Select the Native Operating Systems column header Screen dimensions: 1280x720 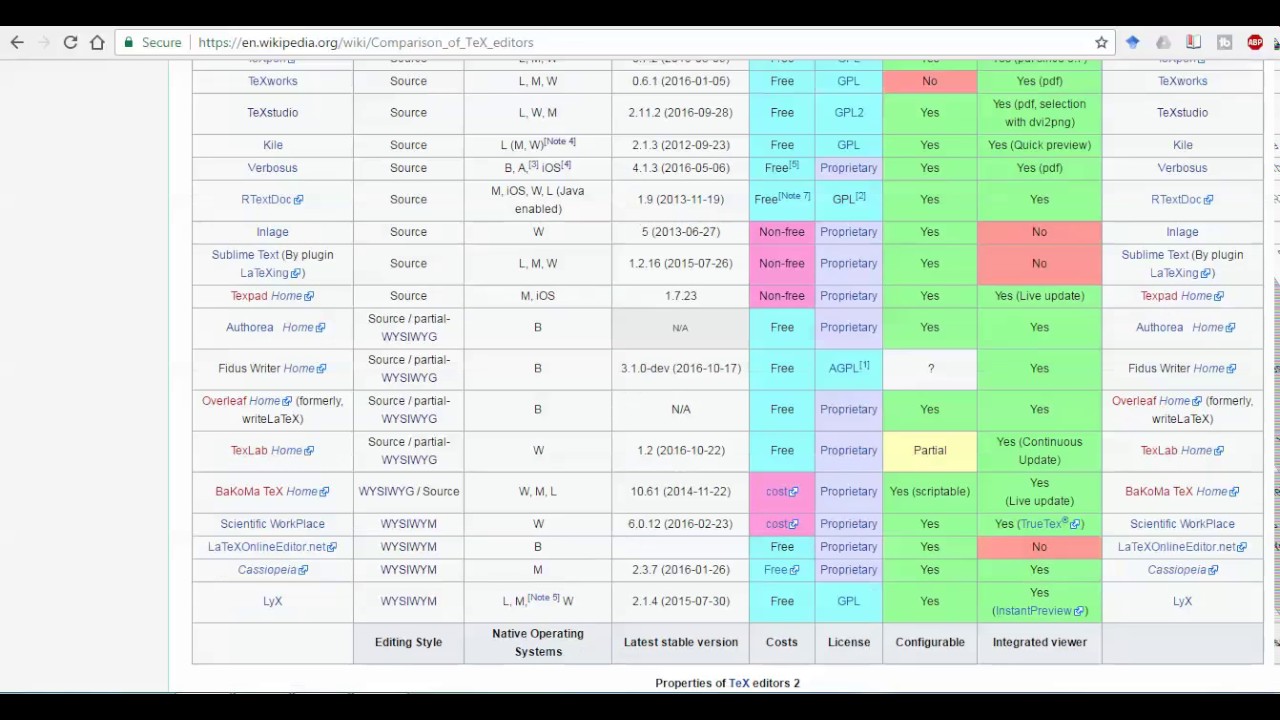tap(538, 642)
